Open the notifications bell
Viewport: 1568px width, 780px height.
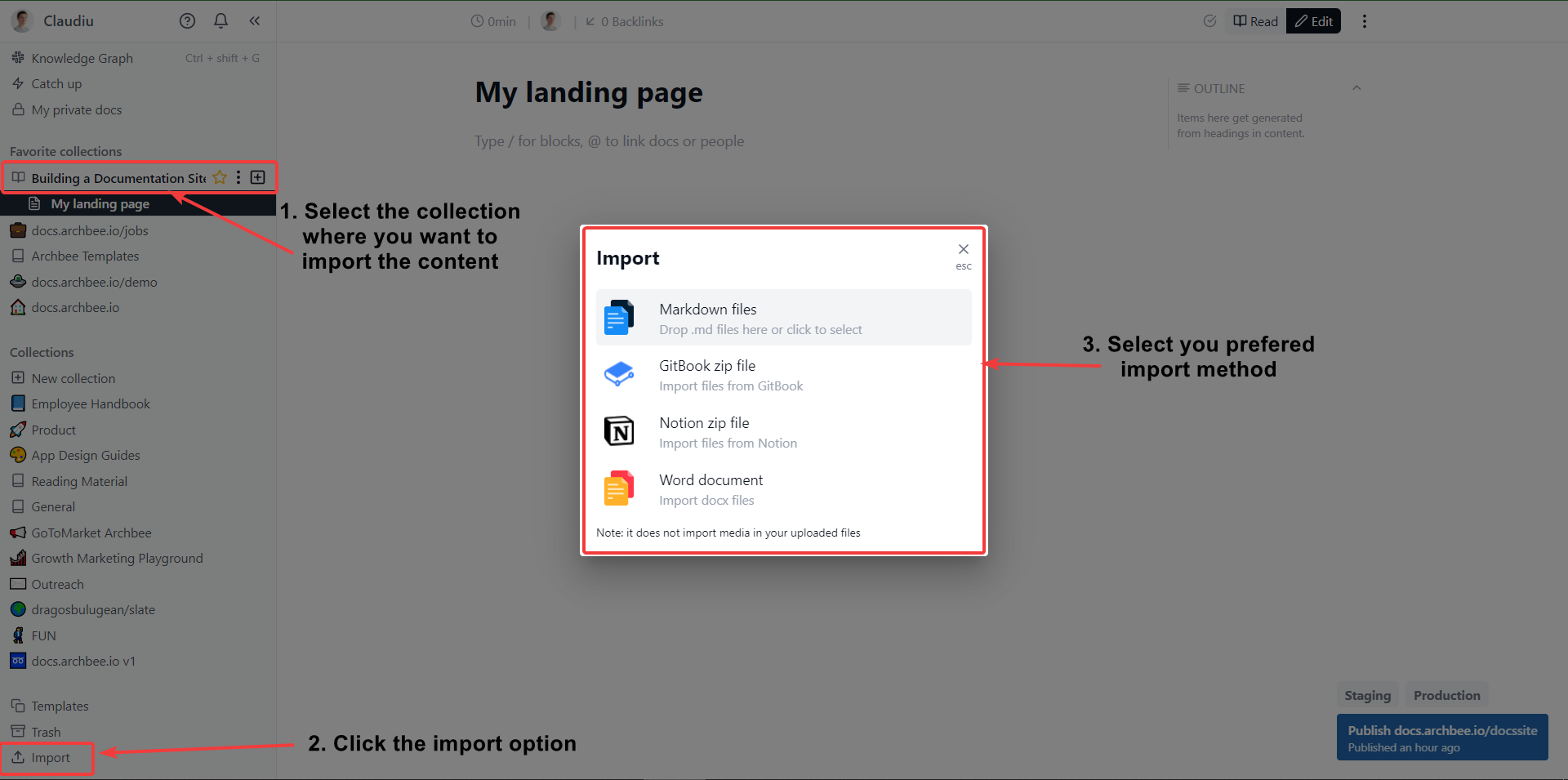tap(220, 21)
